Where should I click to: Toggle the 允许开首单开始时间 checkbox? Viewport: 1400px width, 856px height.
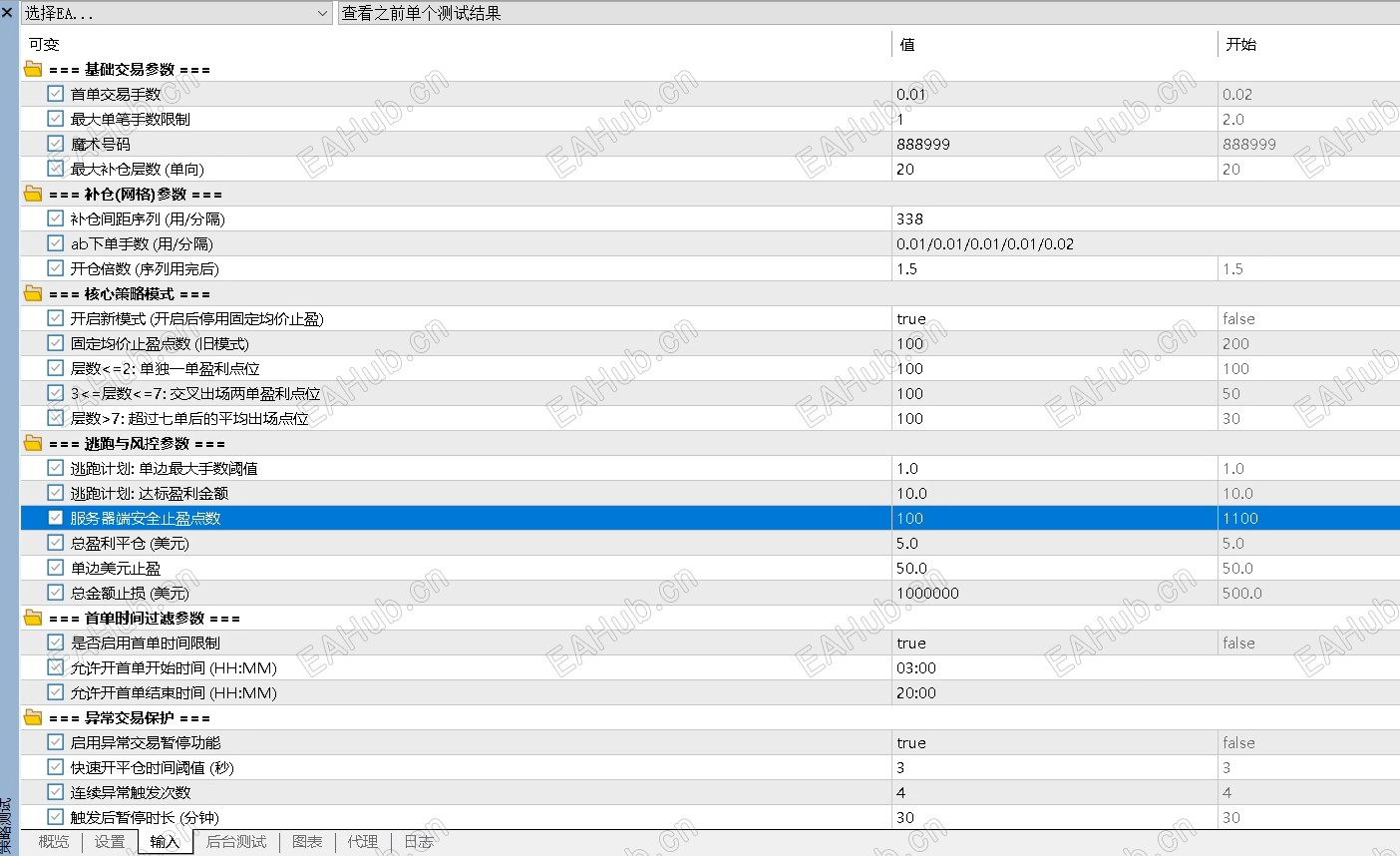[x=56, y=667]
